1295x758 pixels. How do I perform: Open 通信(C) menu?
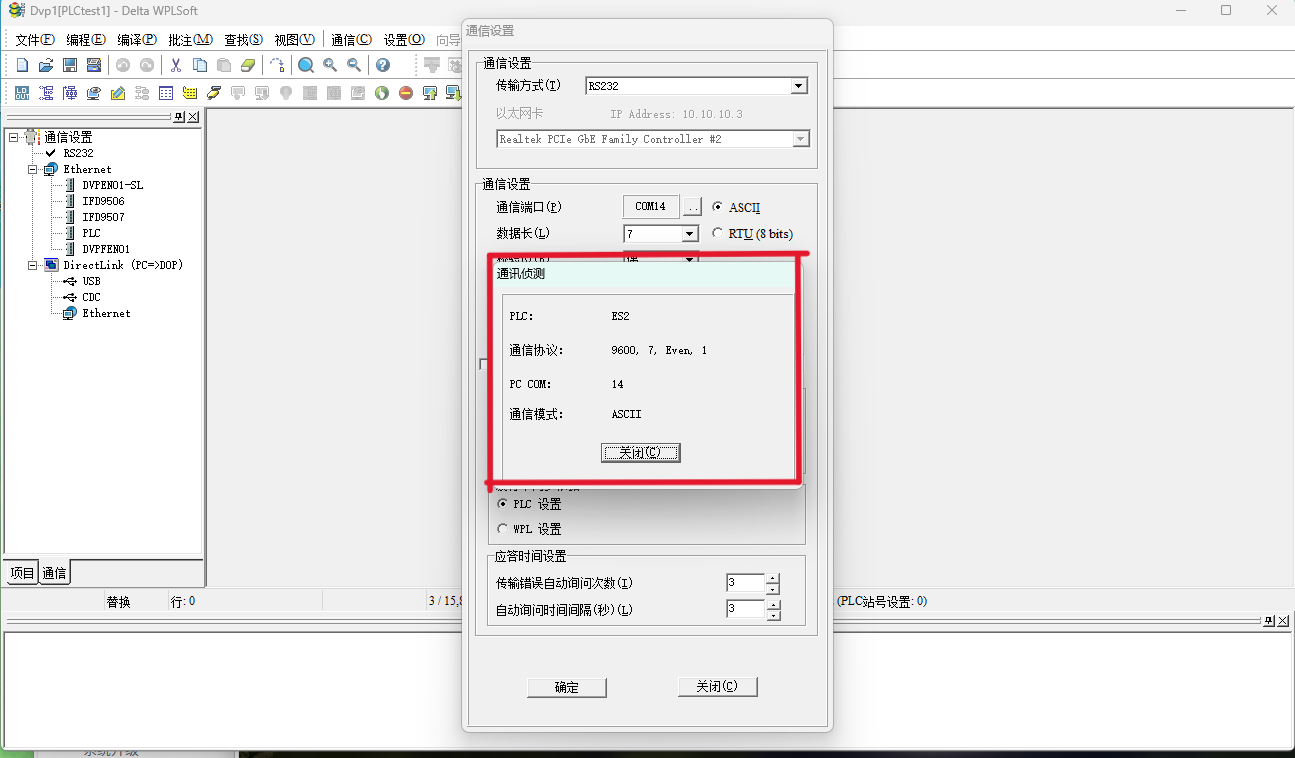point(351,40)
